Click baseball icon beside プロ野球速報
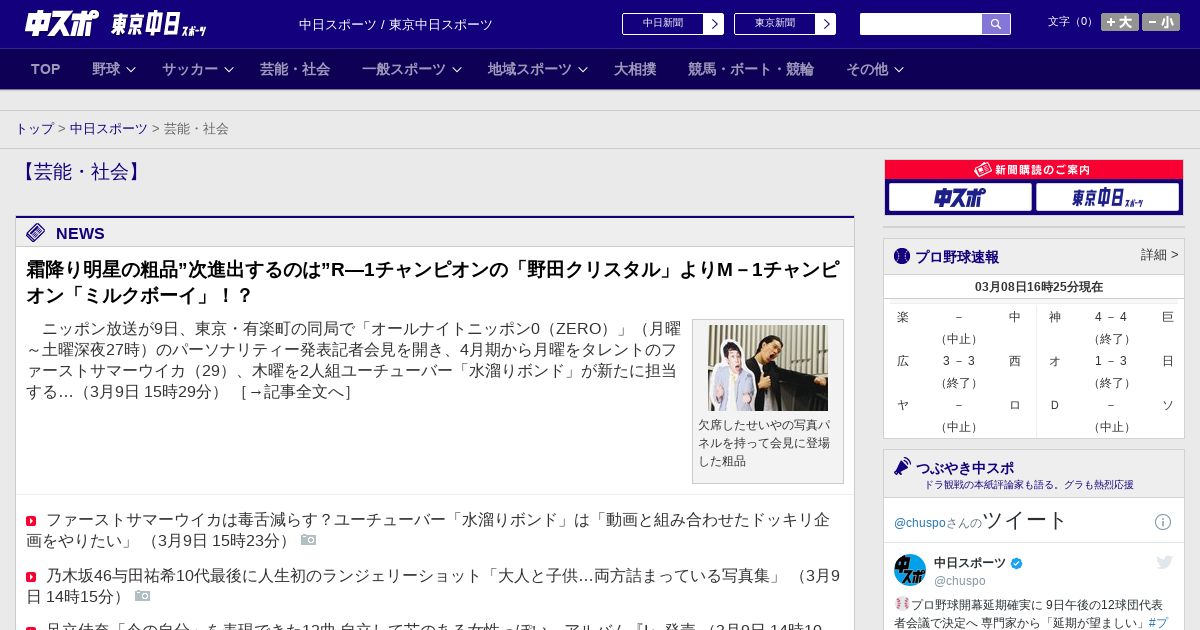 pyautogui.click(x=902, y=256)
